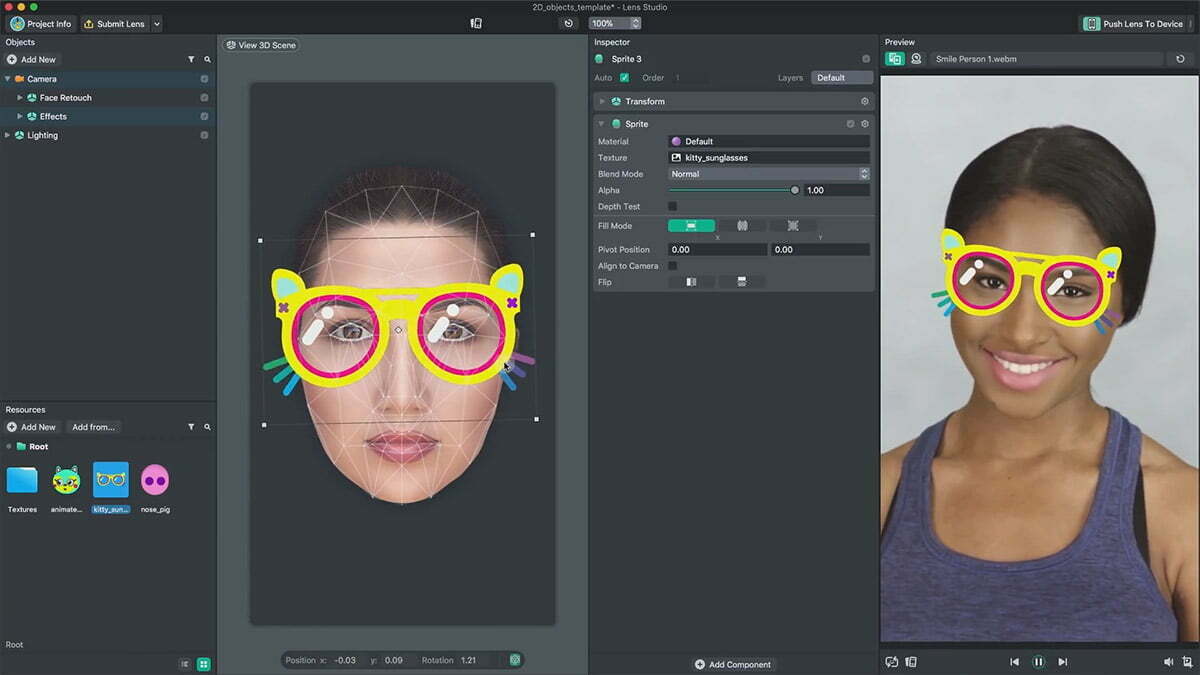Expand the Transform component section
This screenshot has width=1200, height=675.
point(602,102)
